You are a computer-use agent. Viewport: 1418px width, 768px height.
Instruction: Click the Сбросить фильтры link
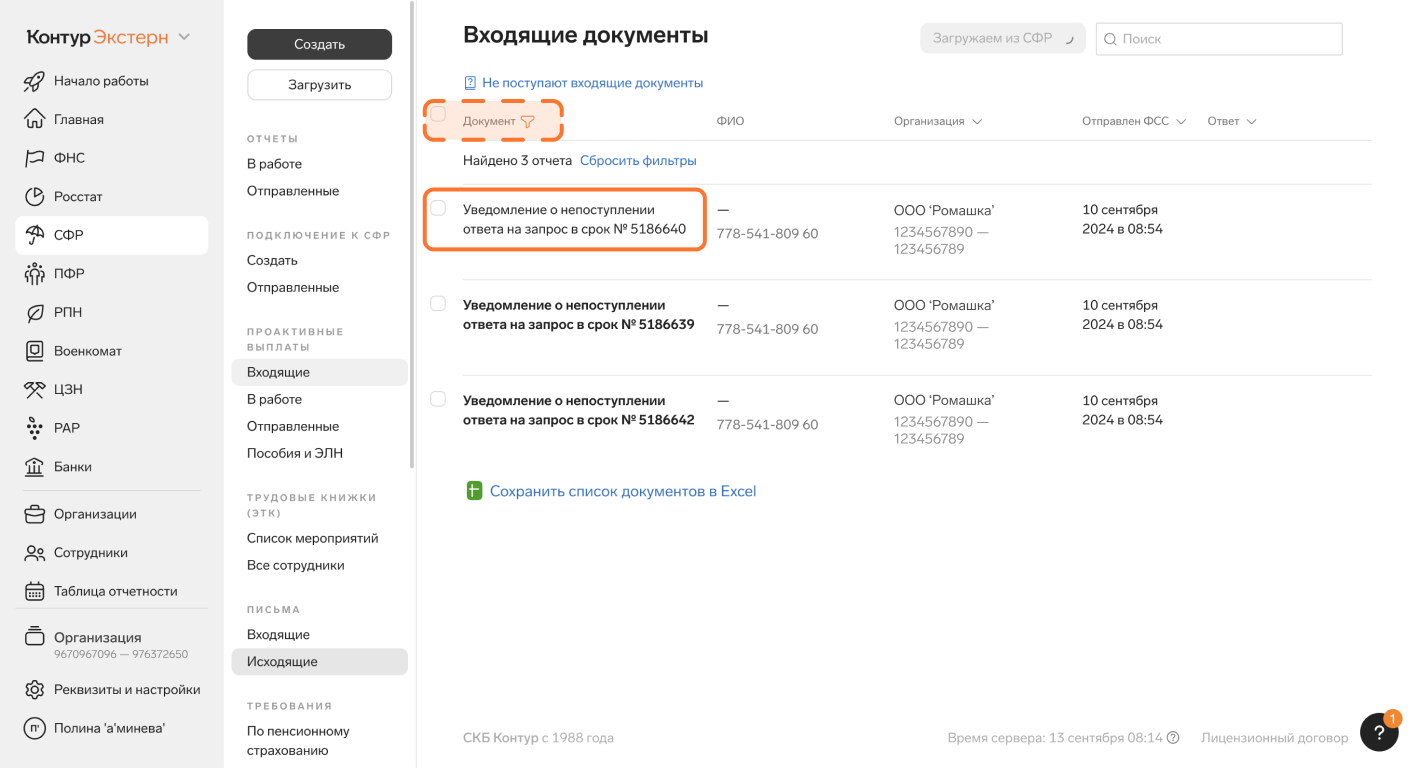point(638,160)
